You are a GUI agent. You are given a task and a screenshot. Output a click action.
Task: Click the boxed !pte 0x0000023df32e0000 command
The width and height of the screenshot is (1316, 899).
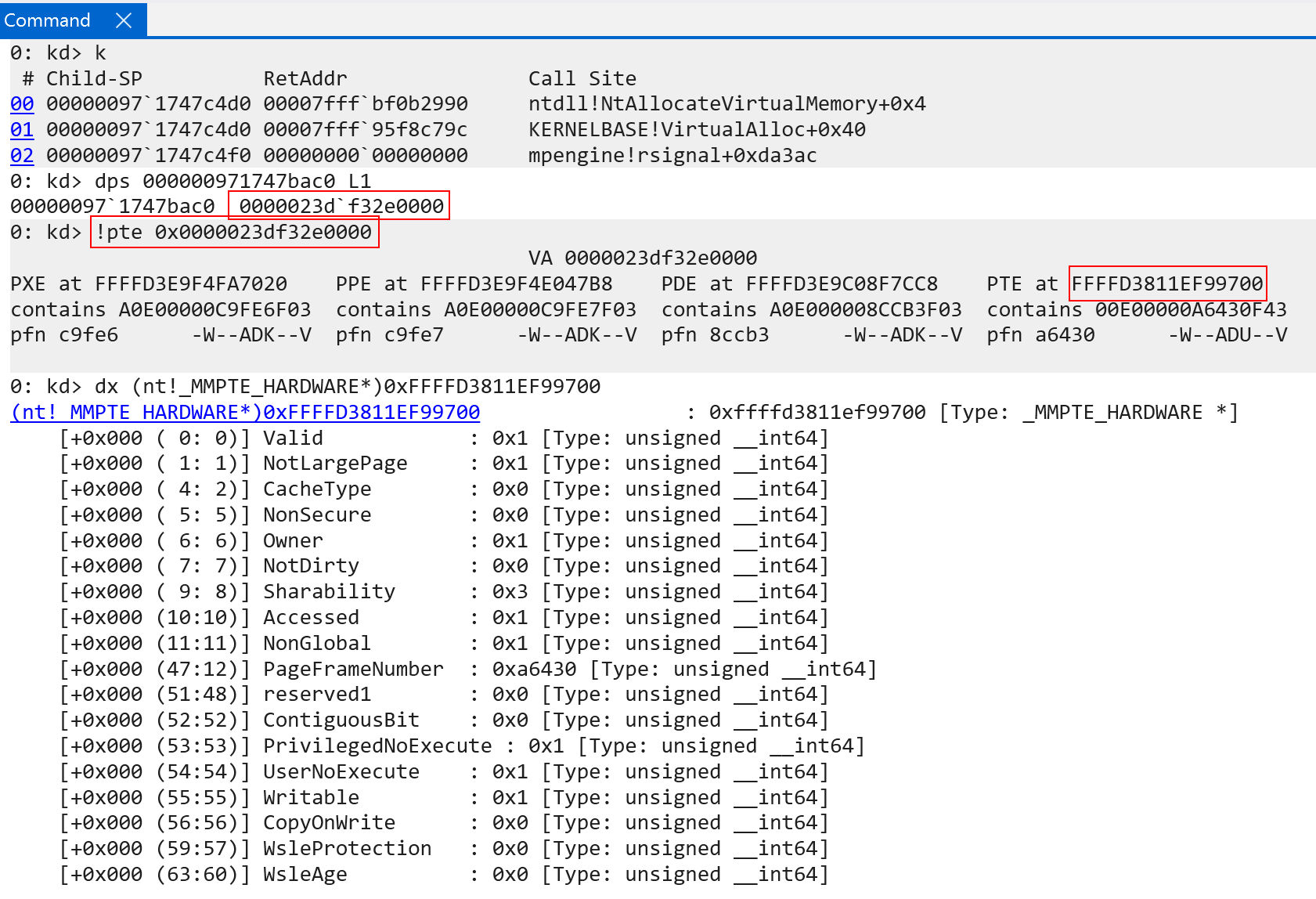(234, 233)
